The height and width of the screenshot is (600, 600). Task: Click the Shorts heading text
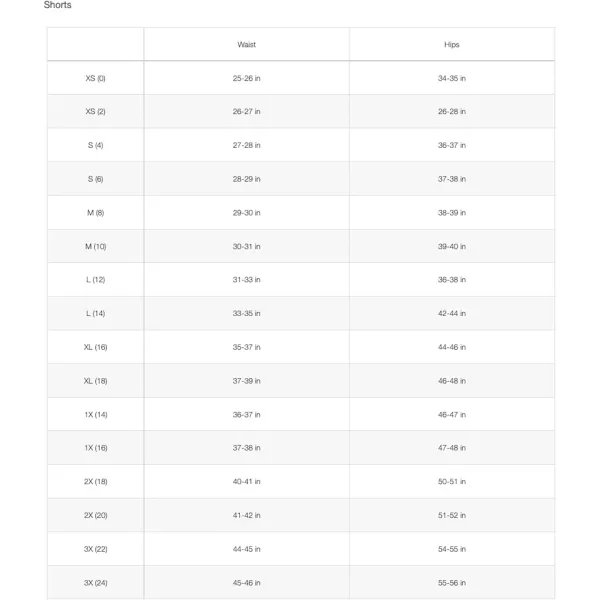click(58, 6)
